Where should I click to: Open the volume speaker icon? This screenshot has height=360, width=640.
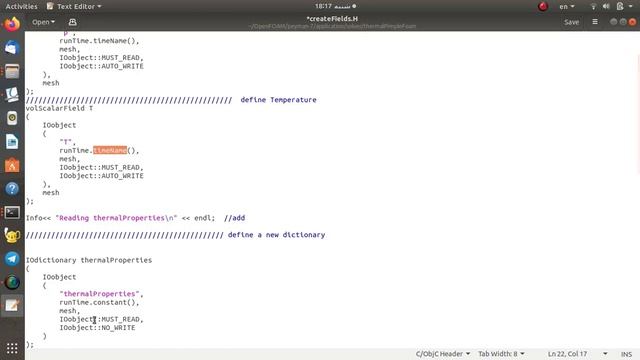click(x=606, y=7)
